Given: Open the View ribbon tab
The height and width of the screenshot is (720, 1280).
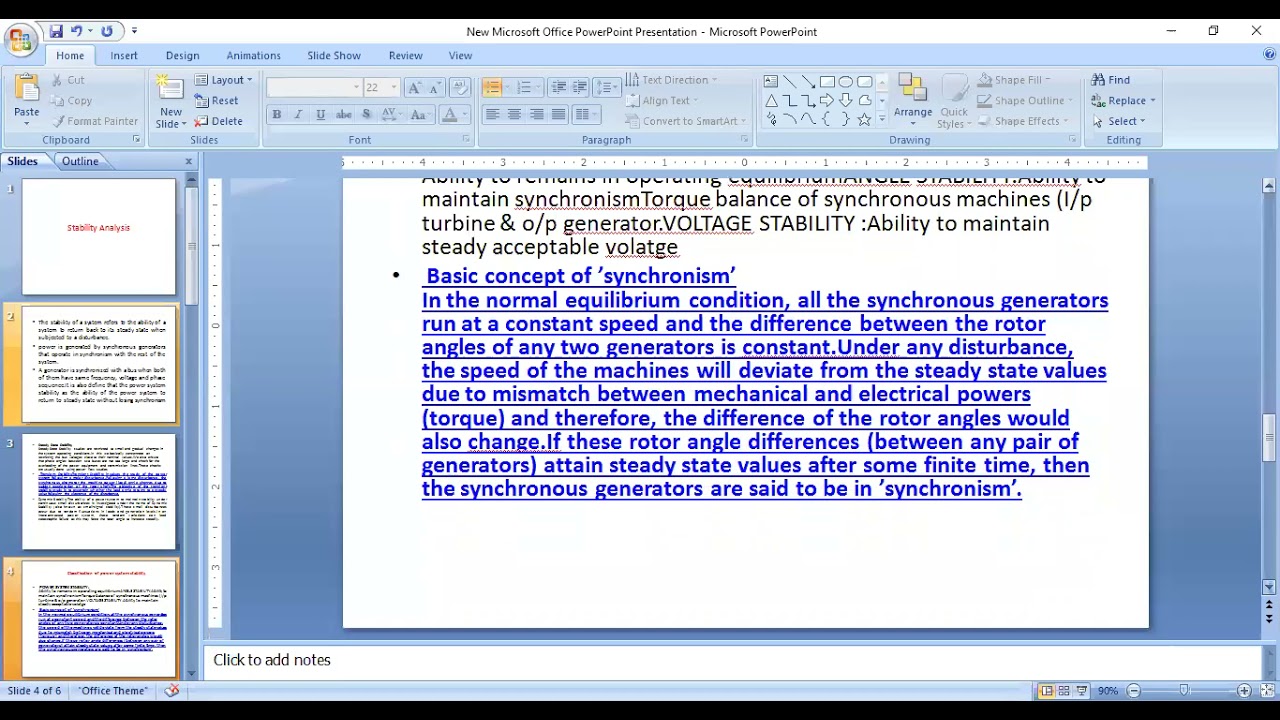Looking at the screenshot, I should (x=460, y=55).
